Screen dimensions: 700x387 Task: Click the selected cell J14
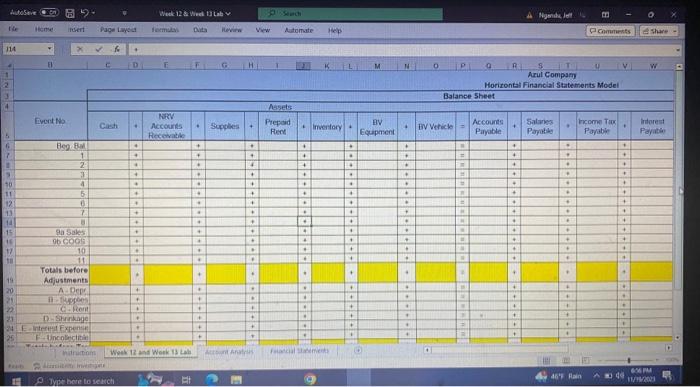[304, 221]
